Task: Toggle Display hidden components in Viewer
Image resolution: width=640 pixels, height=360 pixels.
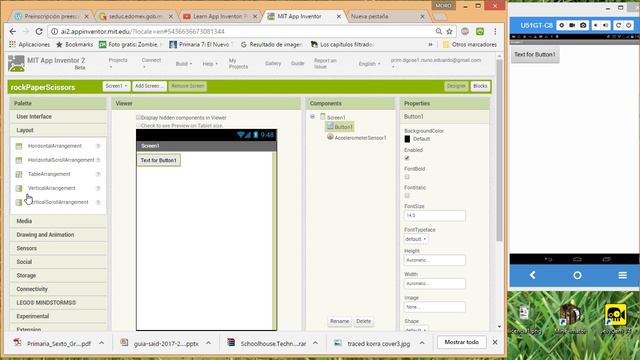Action: pyautogui.click(x=138, y=118)
